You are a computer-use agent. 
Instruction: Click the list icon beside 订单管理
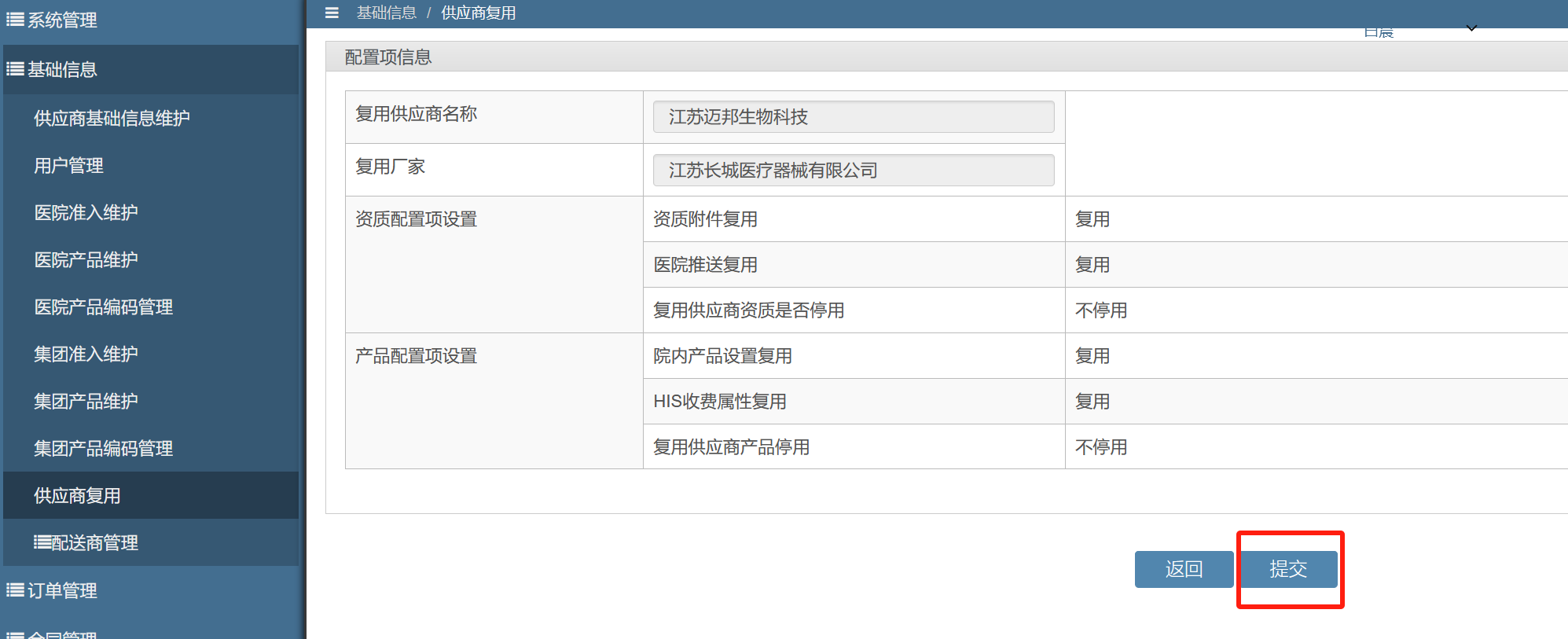click(x=15, y=590)
